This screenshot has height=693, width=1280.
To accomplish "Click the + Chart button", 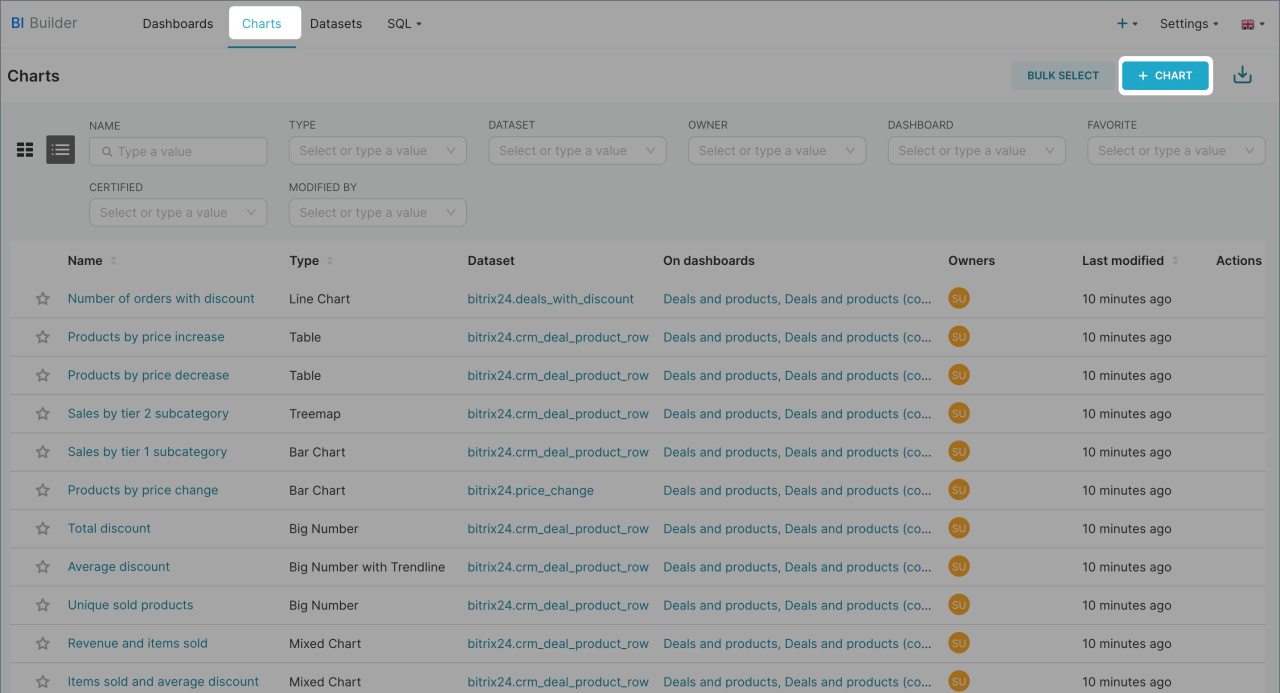I will [x=1165, y=75].
